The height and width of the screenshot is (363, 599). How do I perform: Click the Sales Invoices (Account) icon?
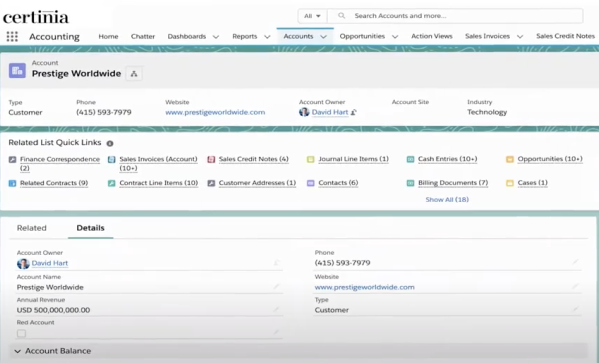pyautogui.click(x=112, y=159)
